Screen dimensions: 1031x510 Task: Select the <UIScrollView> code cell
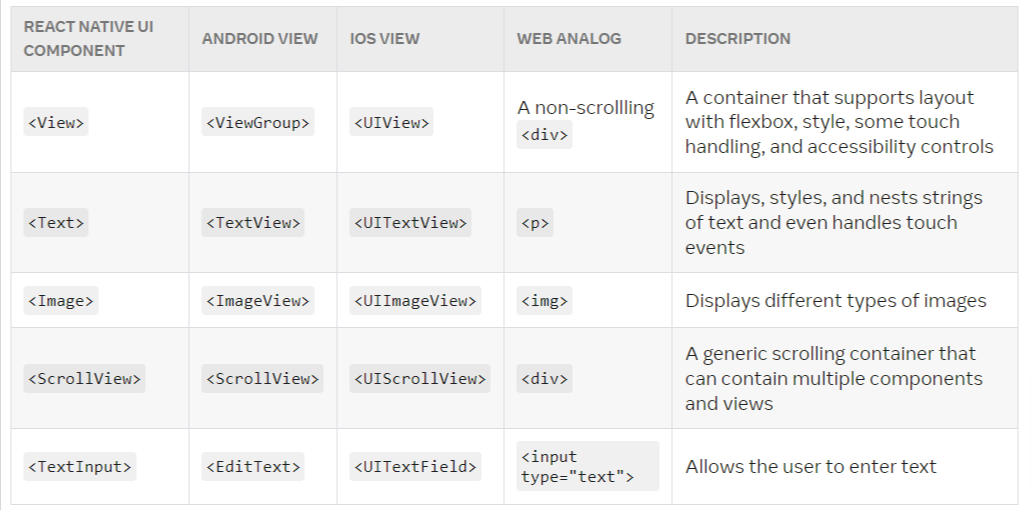[420, 379]
